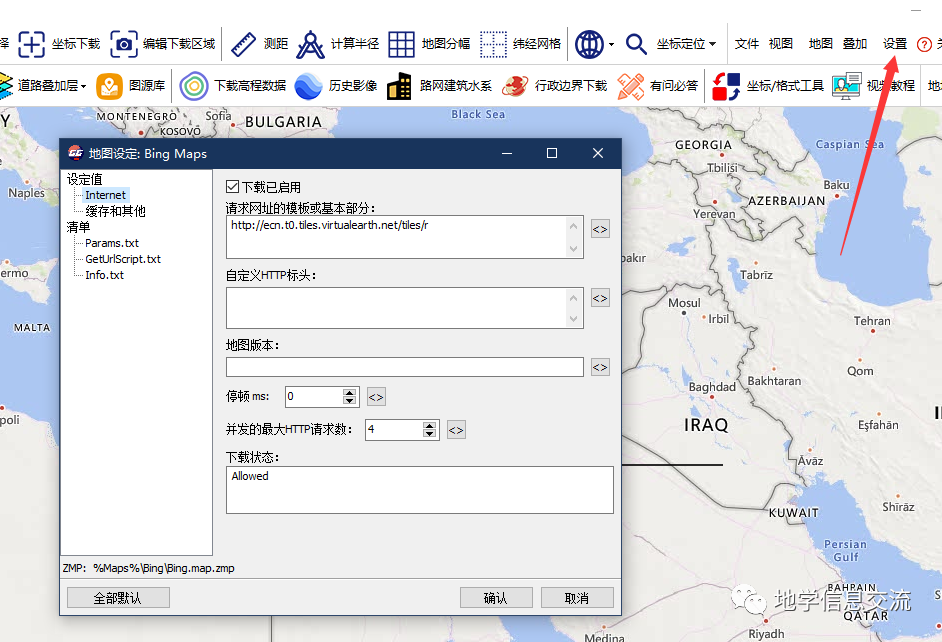Click the 确认 button
This screenshot has width=942, height=642.
point(496,598)
